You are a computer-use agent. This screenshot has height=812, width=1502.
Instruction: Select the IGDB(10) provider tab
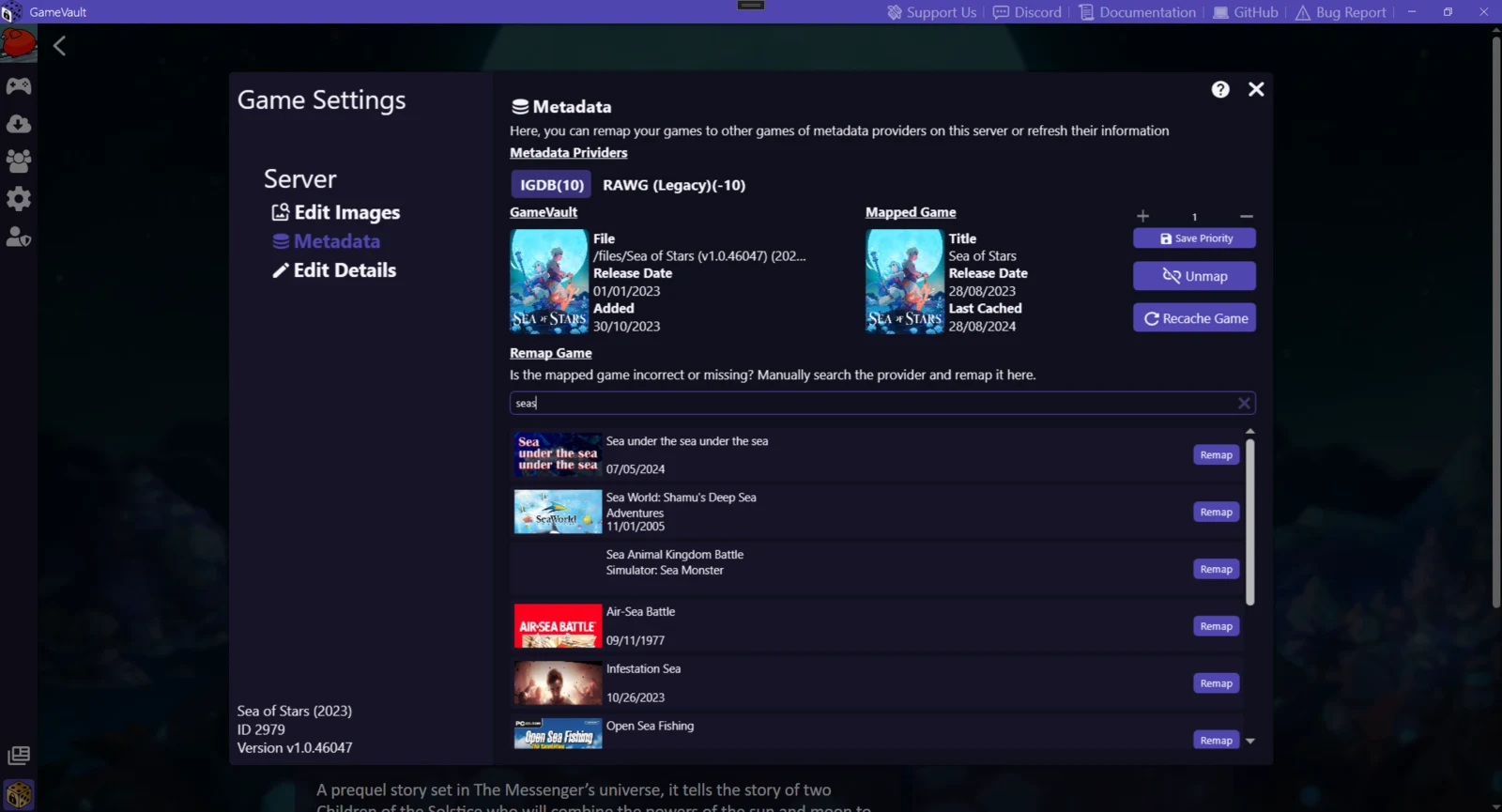[x=552, y=185]
